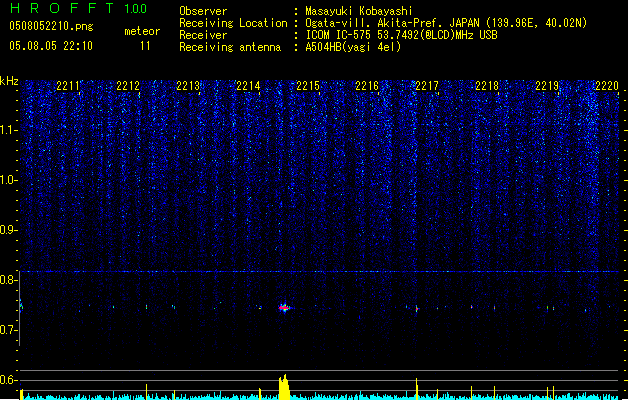
Task: Click the 2211 time marker
Action: tap(68, 86)
